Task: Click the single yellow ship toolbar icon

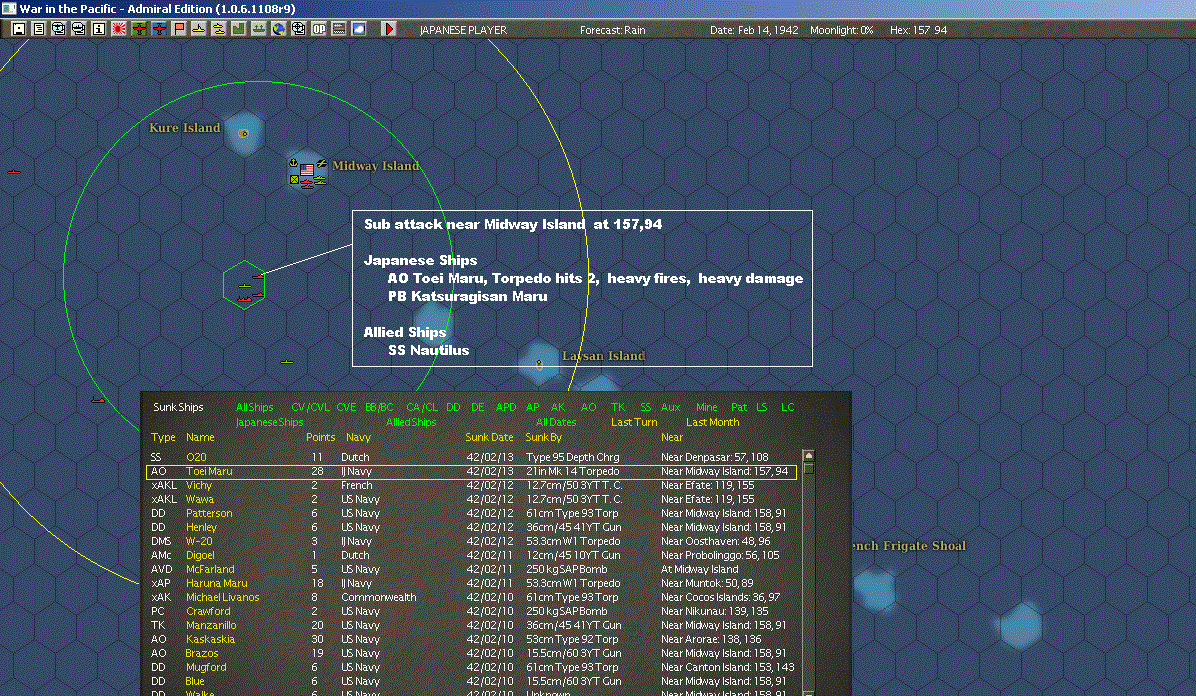Action: tap(198, 29)
